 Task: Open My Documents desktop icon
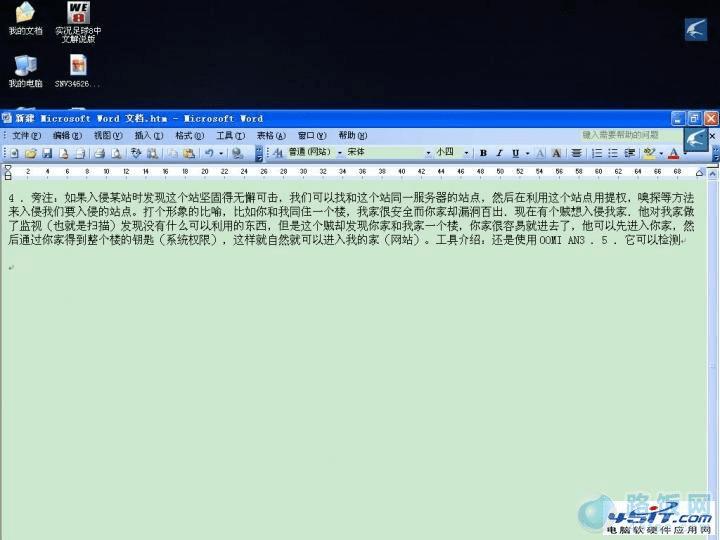(x=25, y=19)
